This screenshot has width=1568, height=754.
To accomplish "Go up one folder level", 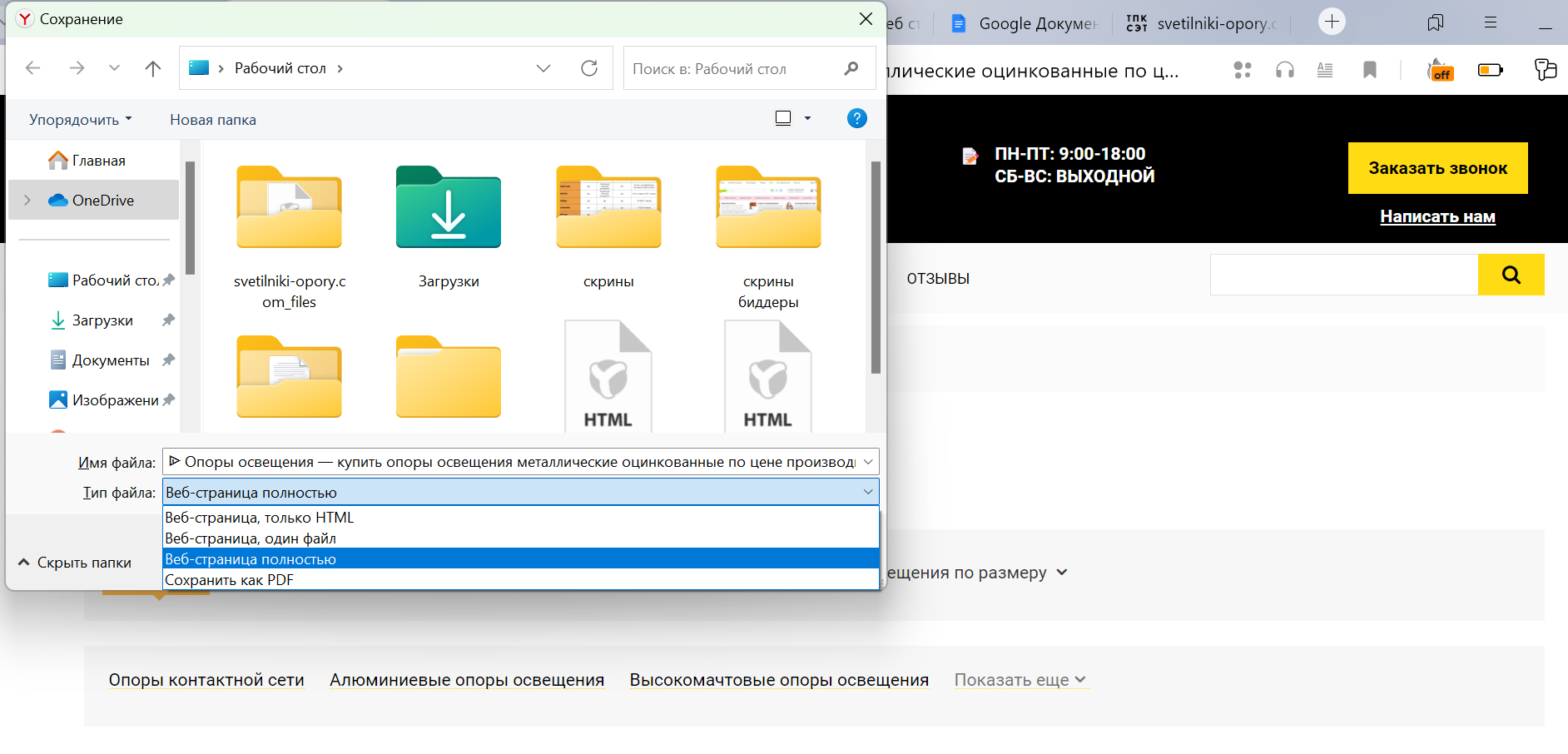I will tap(153, 68).
